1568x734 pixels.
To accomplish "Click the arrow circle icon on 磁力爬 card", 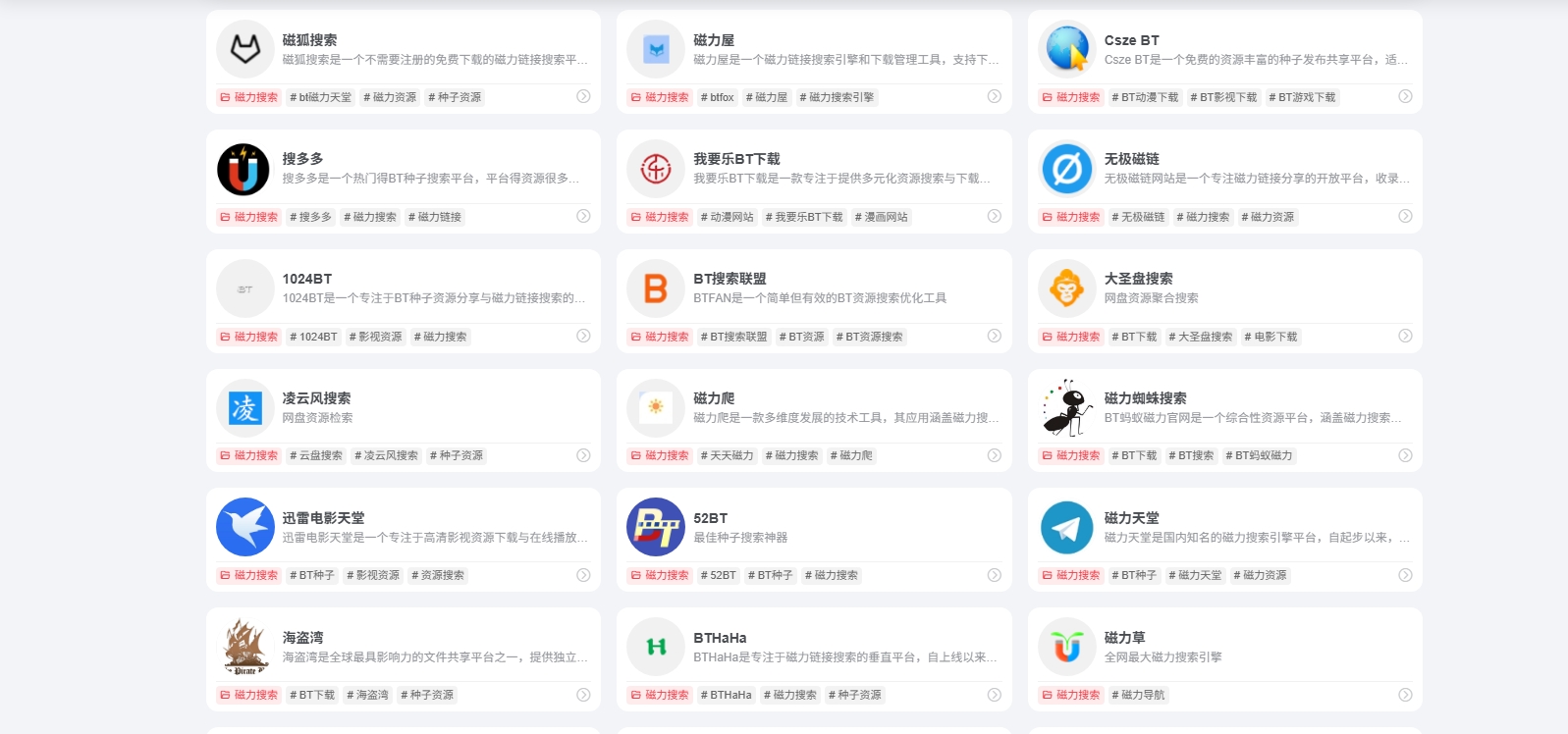I will coord(995,455).
